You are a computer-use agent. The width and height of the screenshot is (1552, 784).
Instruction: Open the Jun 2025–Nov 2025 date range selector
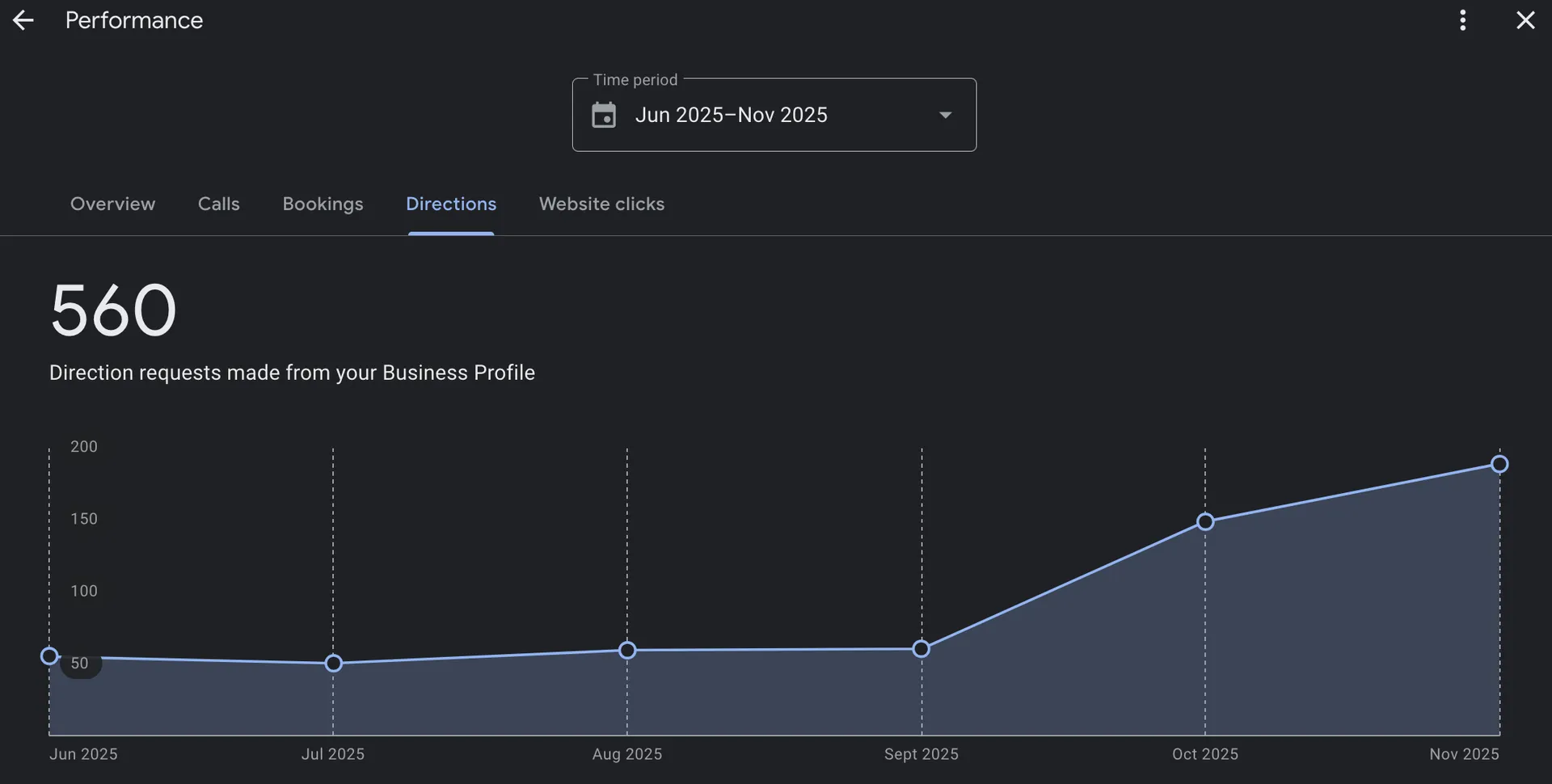click(x=731, y=115)
